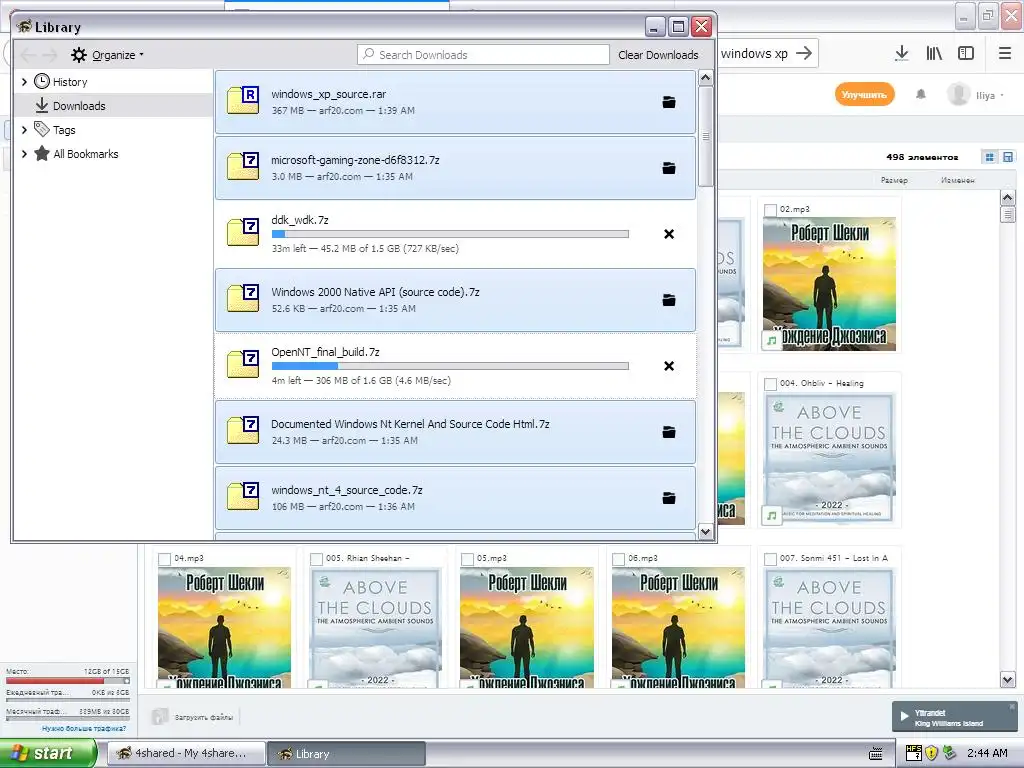Viewport: 1024px width, 768px height.
Task: Click the OpenNT_final_build.7z progress bar
Action: [x=450, y=366]
